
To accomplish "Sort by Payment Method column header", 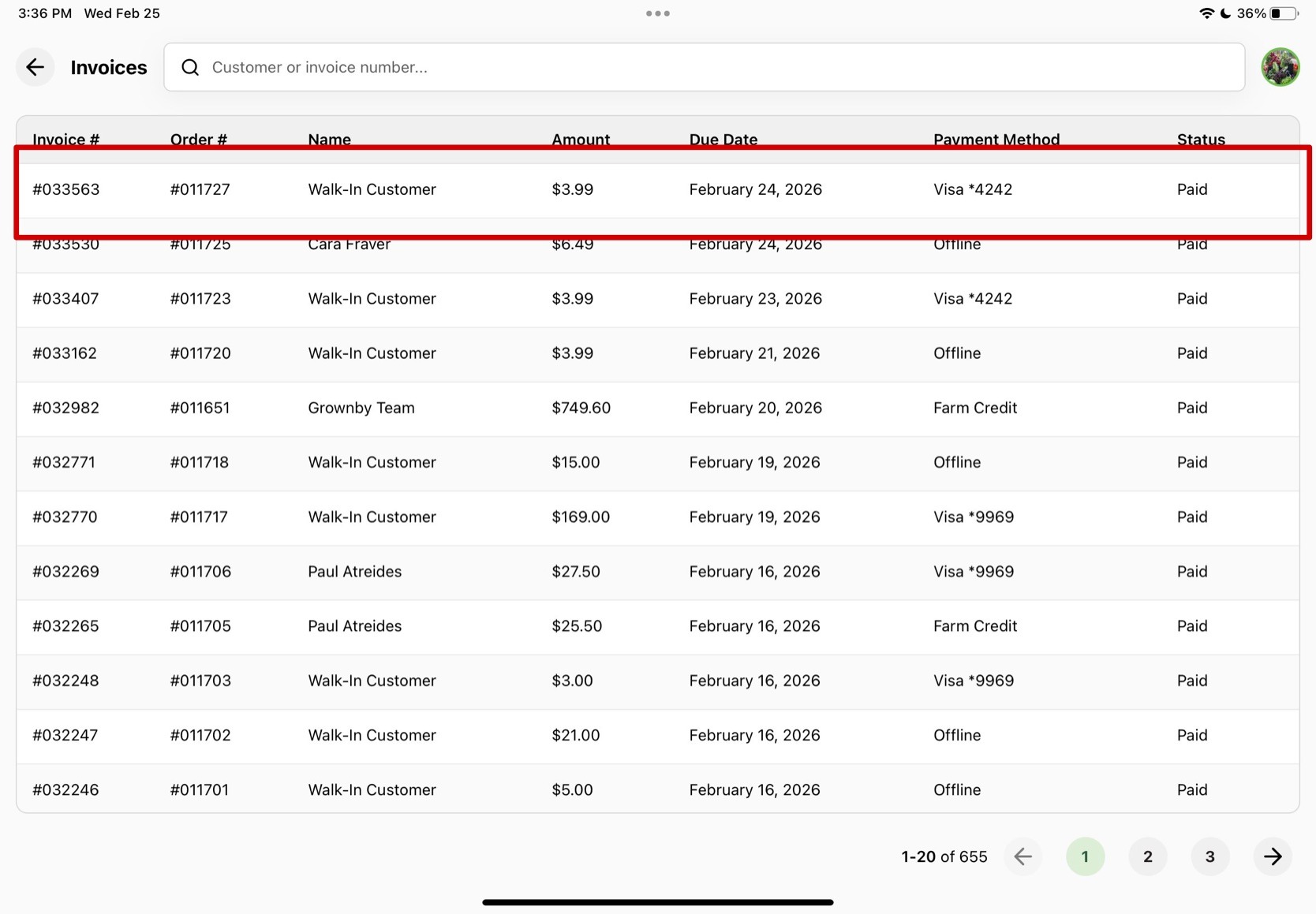I will [x=996, y=140].
